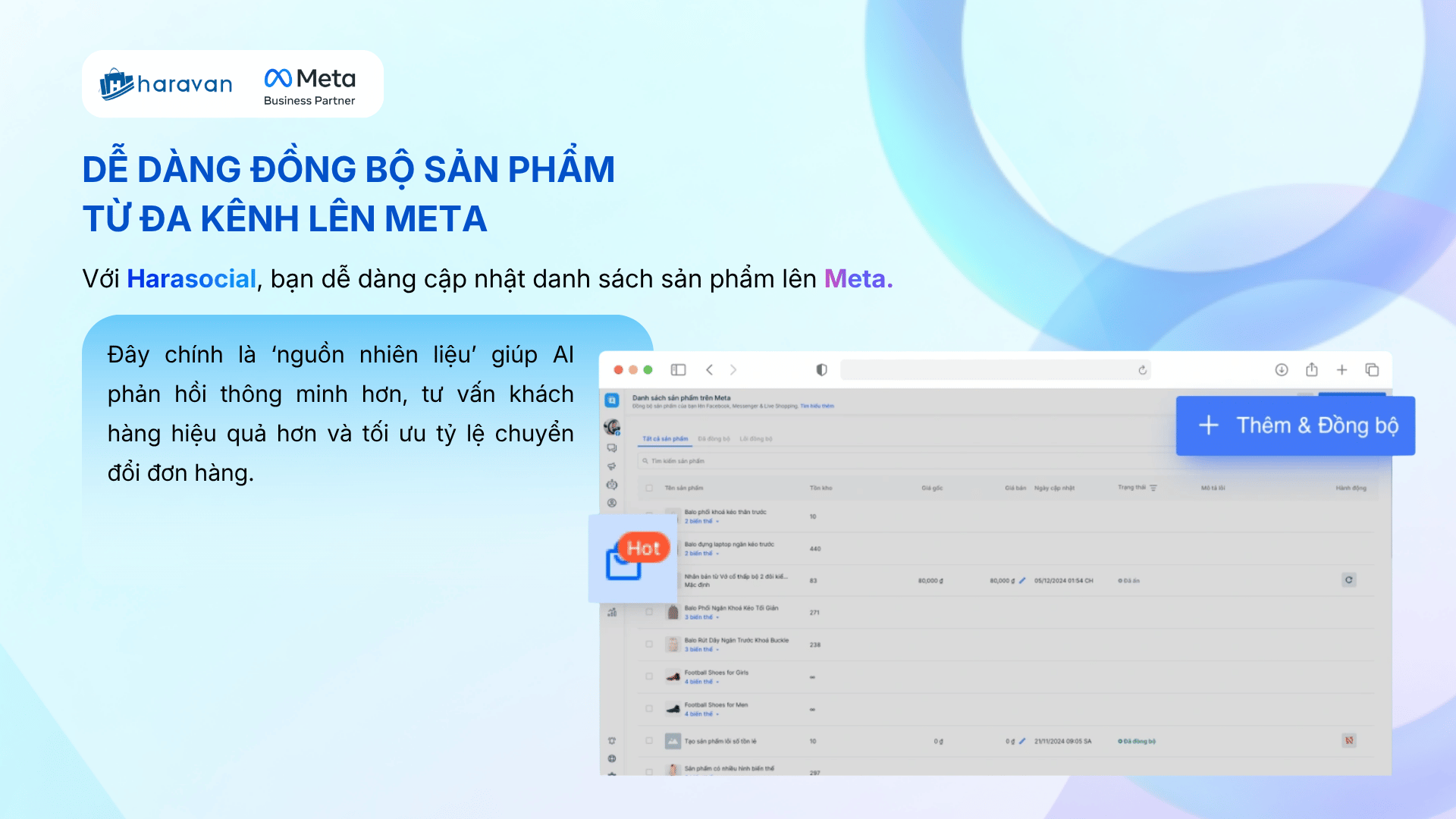Screen dimensions: 1456x819
Task: Expand variants of Football Shoes for Men
Action: [701, 714]
